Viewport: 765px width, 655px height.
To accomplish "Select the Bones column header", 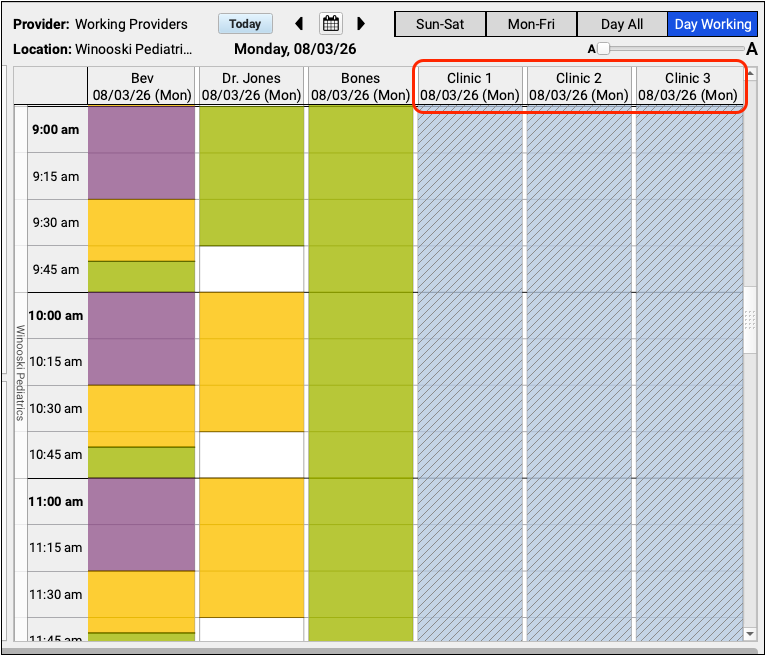I will tap(361, 86).
